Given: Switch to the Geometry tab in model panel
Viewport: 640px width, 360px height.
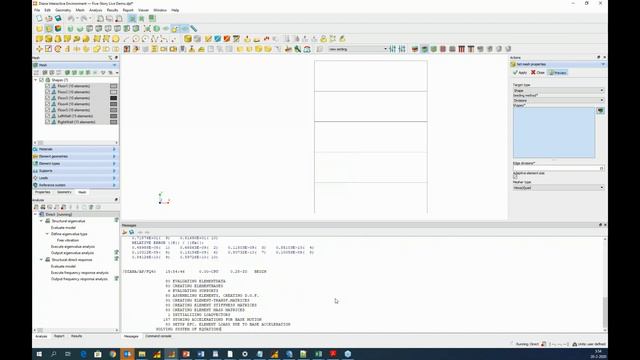Looking at the screenshot, I should pyautogui.click(x=64, y=192).
